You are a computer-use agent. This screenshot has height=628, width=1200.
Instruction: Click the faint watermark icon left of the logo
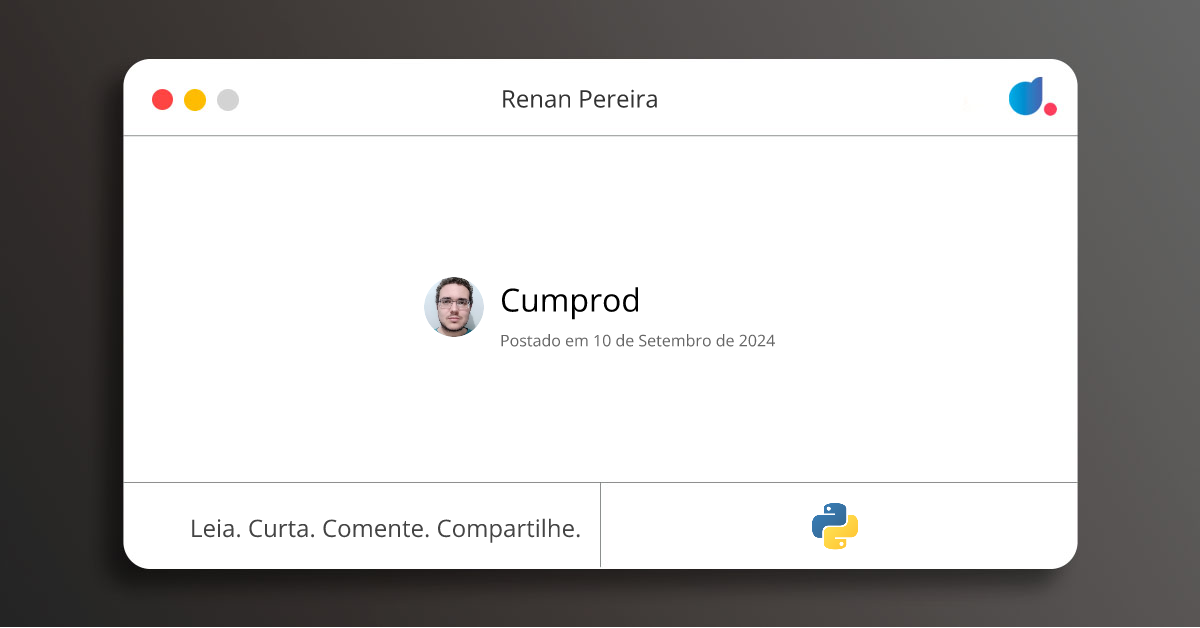(967, 102)
